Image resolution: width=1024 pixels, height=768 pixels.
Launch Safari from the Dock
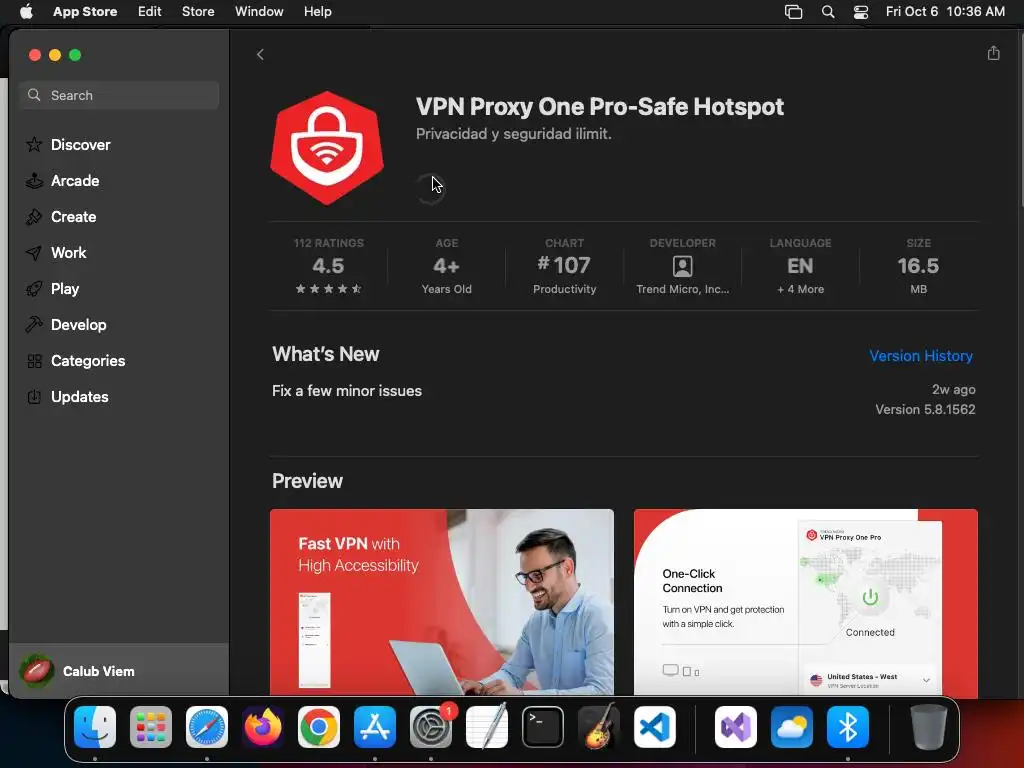click(x=207, y=727)
